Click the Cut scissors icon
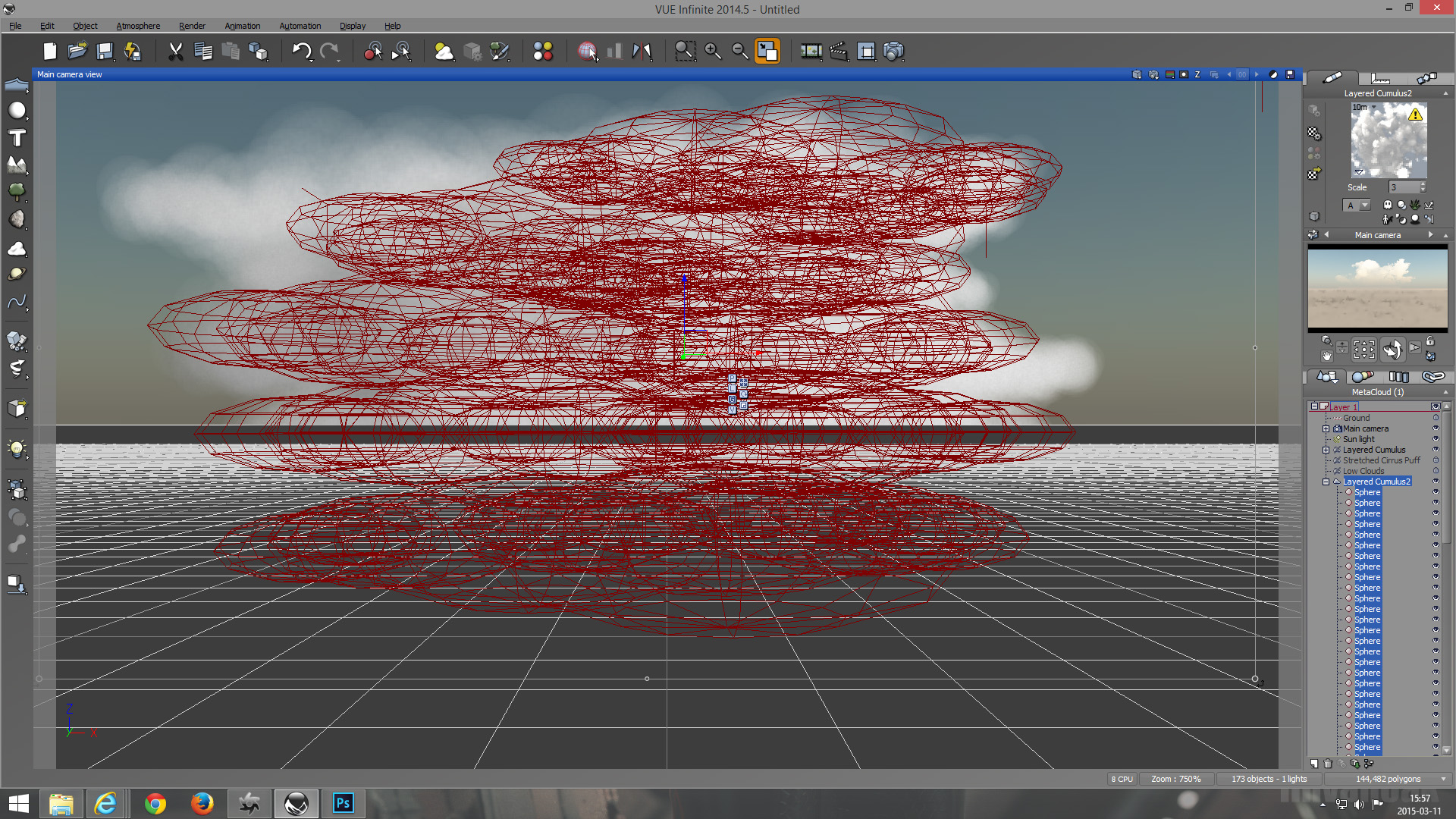 175,51
